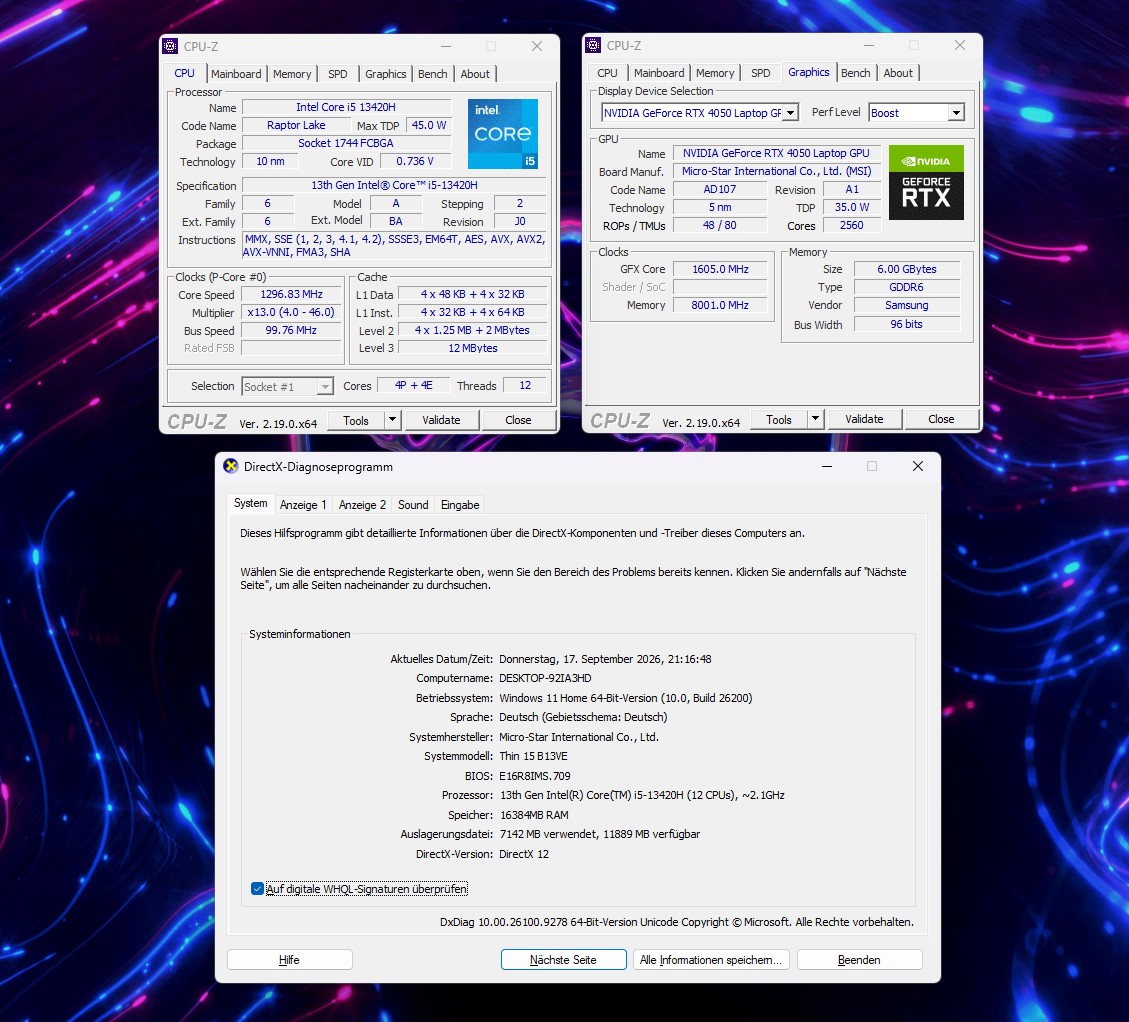The height and width of the screenshot is (1022, 1129).
Task: Click the Bus Speed value 99.76 MHz
Action: (292, 331)
